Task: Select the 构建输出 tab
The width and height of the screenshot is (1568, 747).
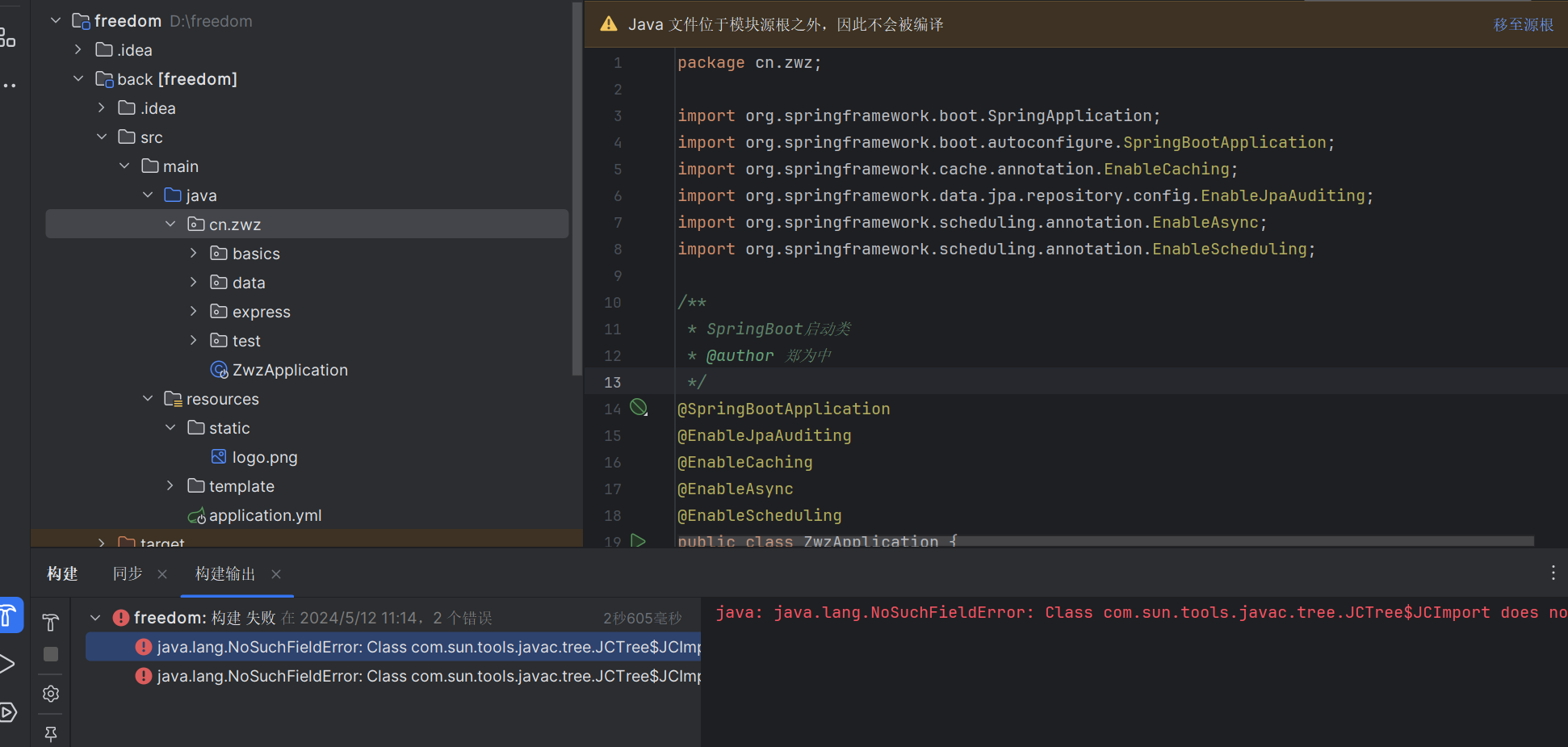Action: coord(225,573)
